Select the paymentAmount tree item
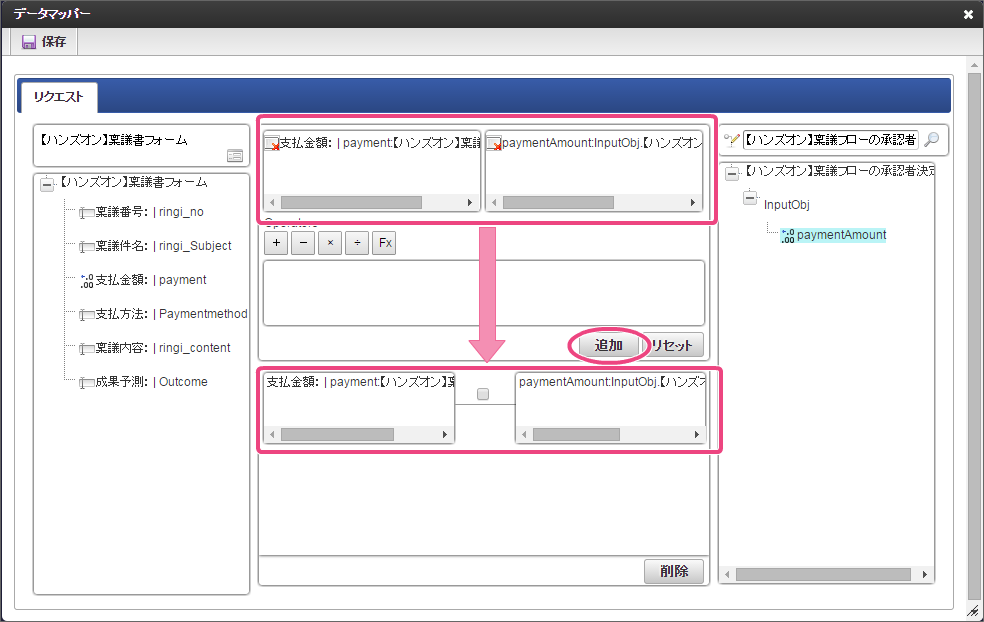The height and width of the screenshot is (622, 984). click(x=841, y=235)
